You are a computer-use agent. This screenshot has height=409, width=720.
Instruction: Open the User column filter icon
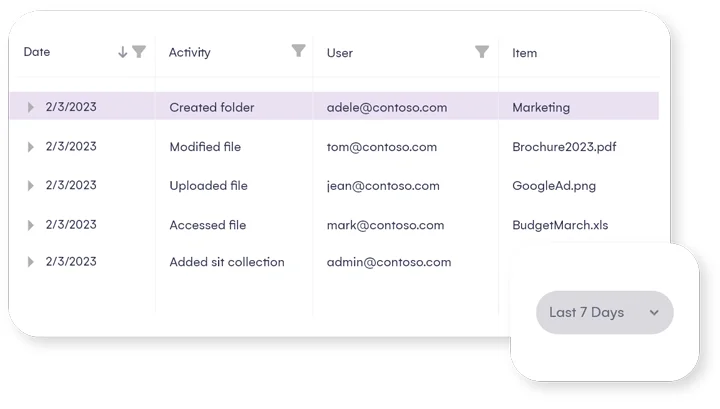(482, 52)
